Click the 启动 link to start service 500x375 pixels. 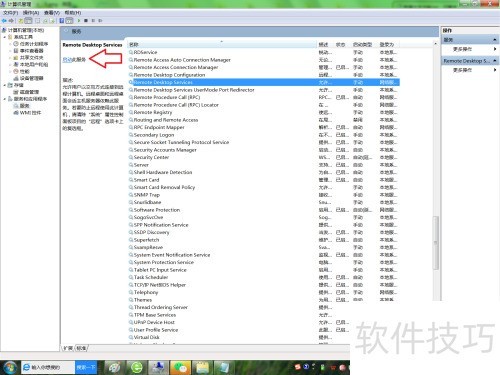point(67,60)
